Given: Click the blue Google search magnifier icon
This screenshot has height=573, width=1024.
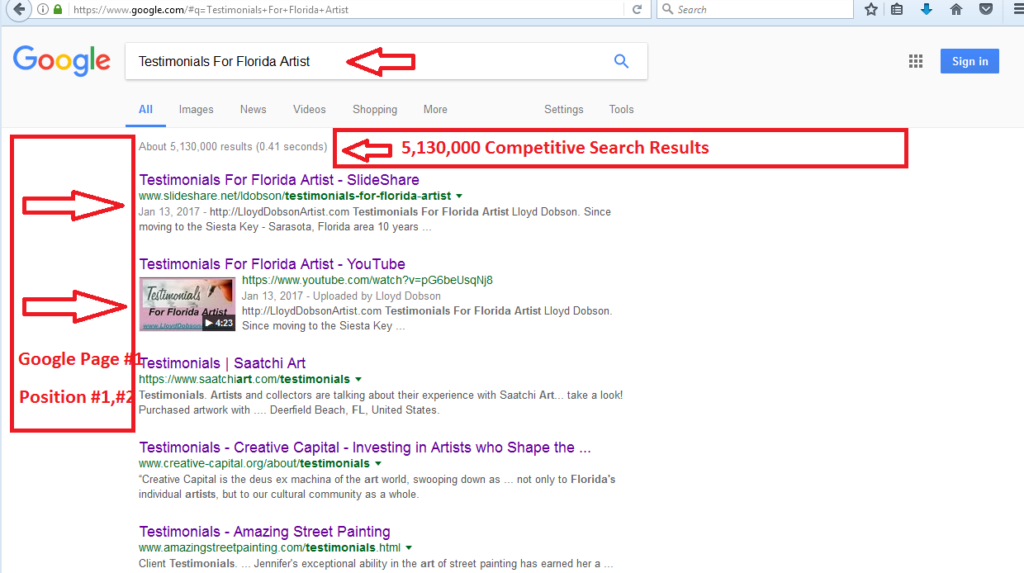Looking at the screenshot, I should click(x=621, y=61).
